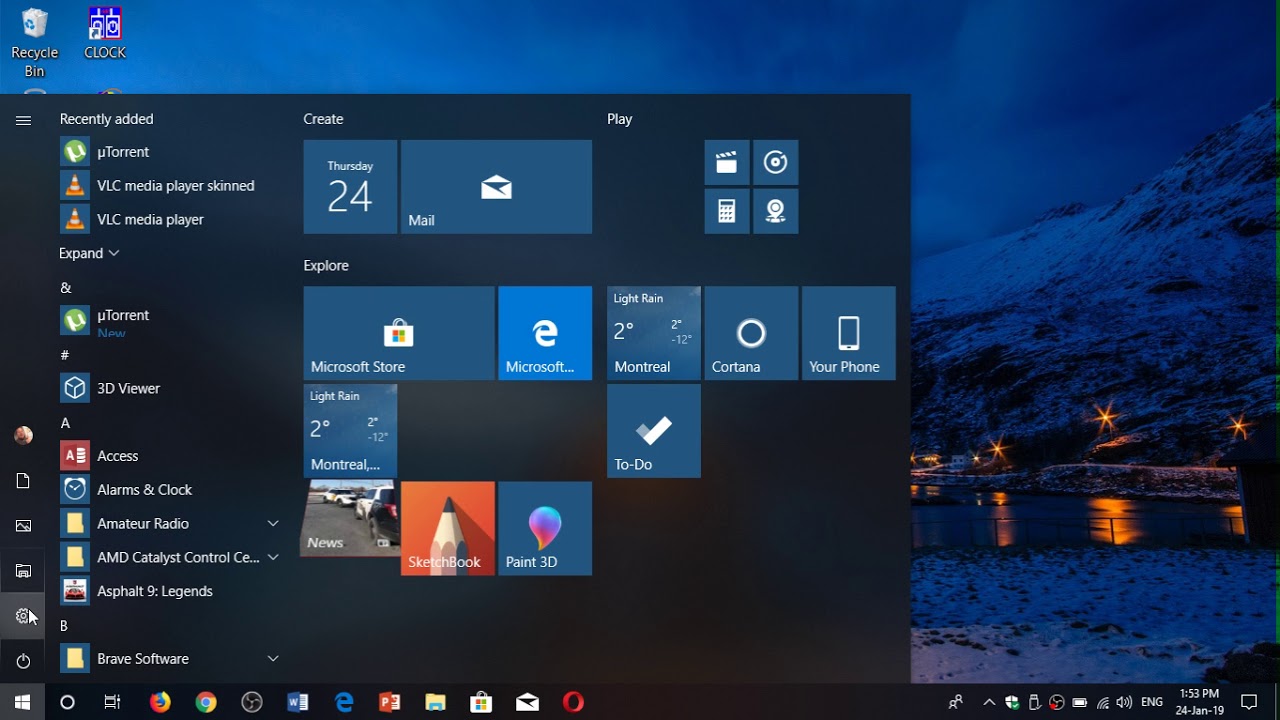The width and height of the screenshot is (1280, 720).
Task: Open the News tile
Action: [350, 519]
